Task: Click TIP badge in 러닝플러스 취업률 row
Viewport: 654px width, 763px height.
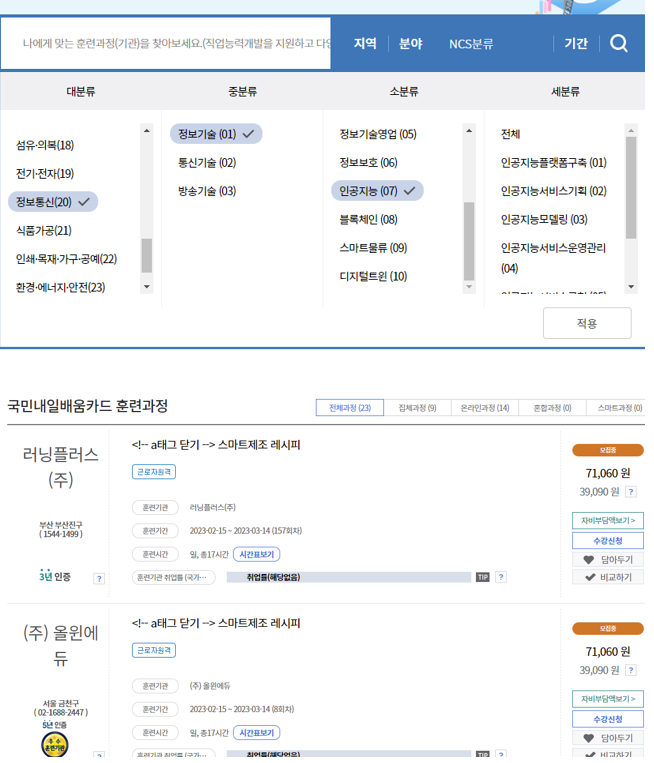Action: 482,577
